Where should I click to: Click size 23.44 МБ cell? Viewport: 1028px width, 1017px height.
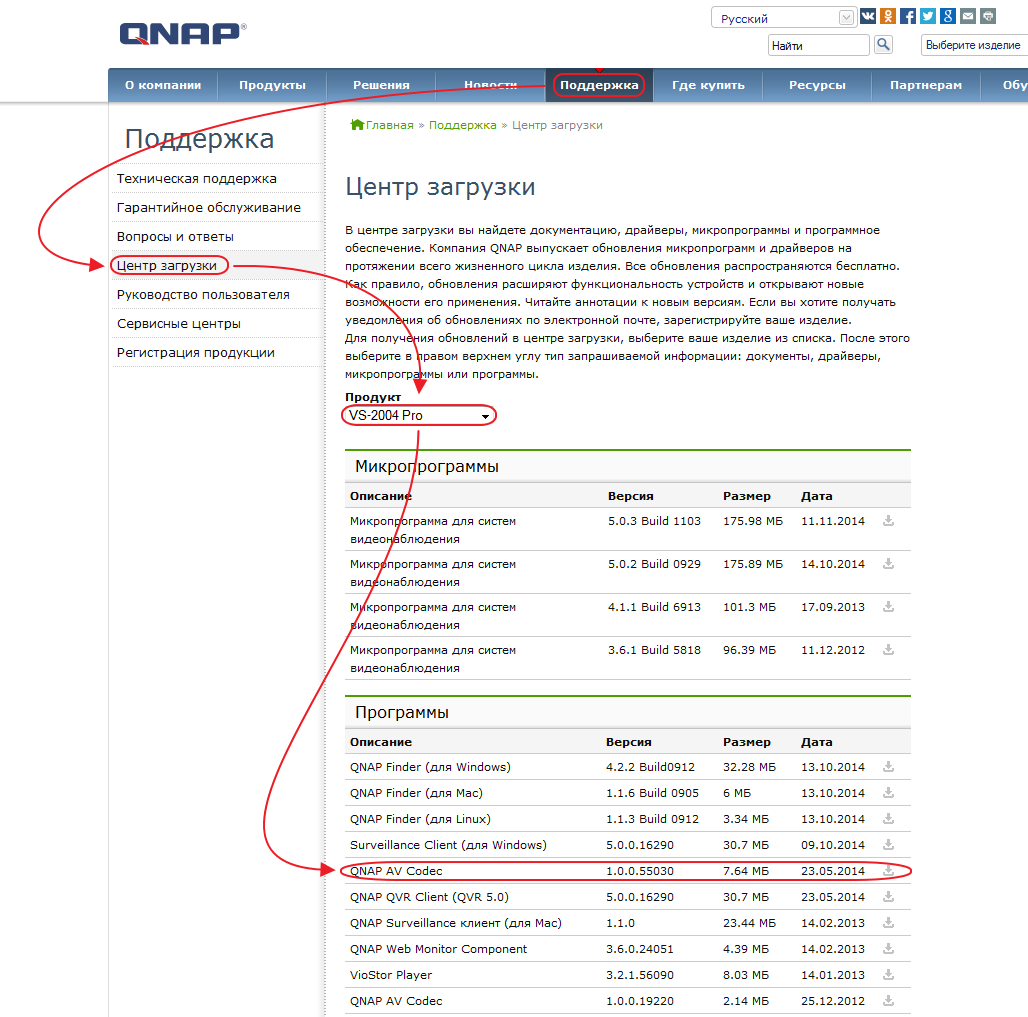[749, 923]
